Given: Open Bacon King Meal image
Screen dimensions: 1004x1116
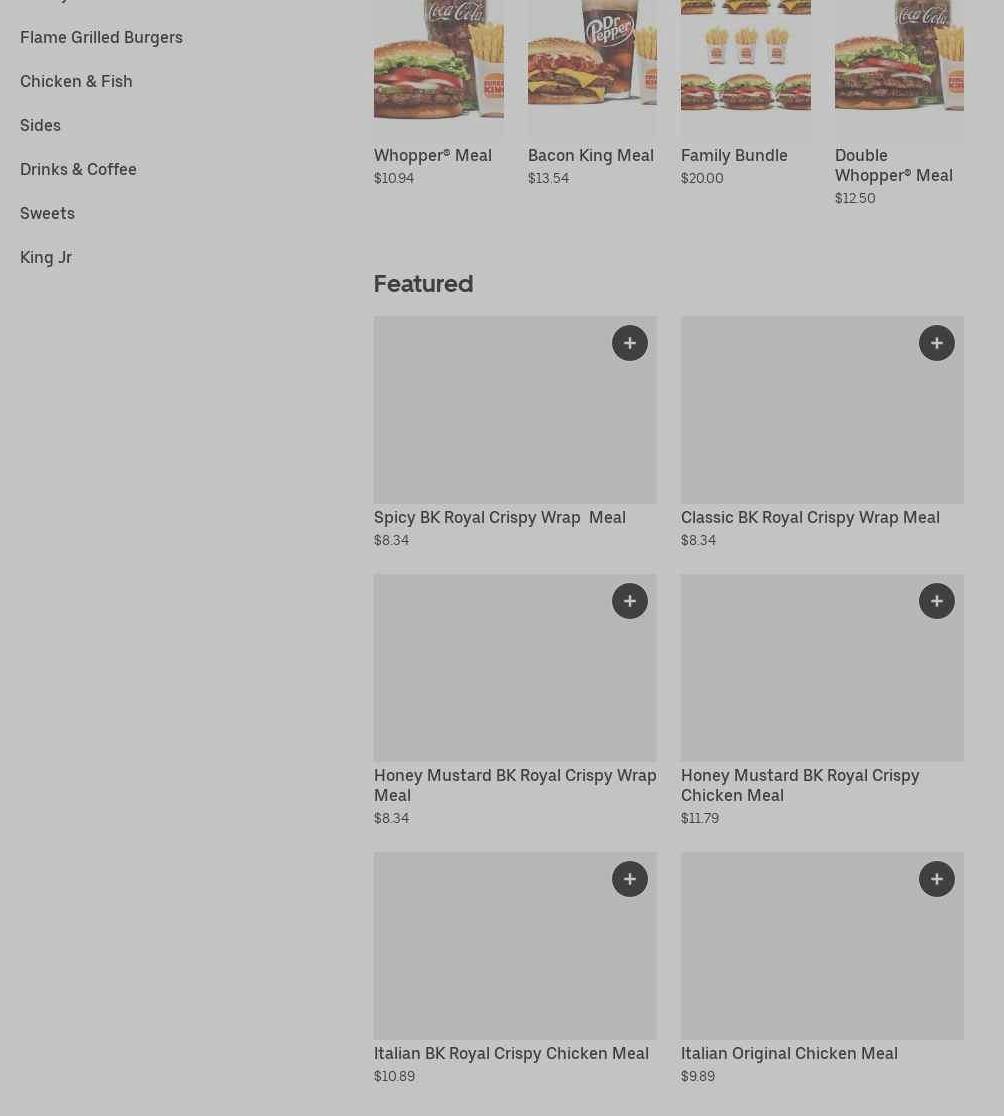Looking at the screenshot, I should [x=592, y=68].
